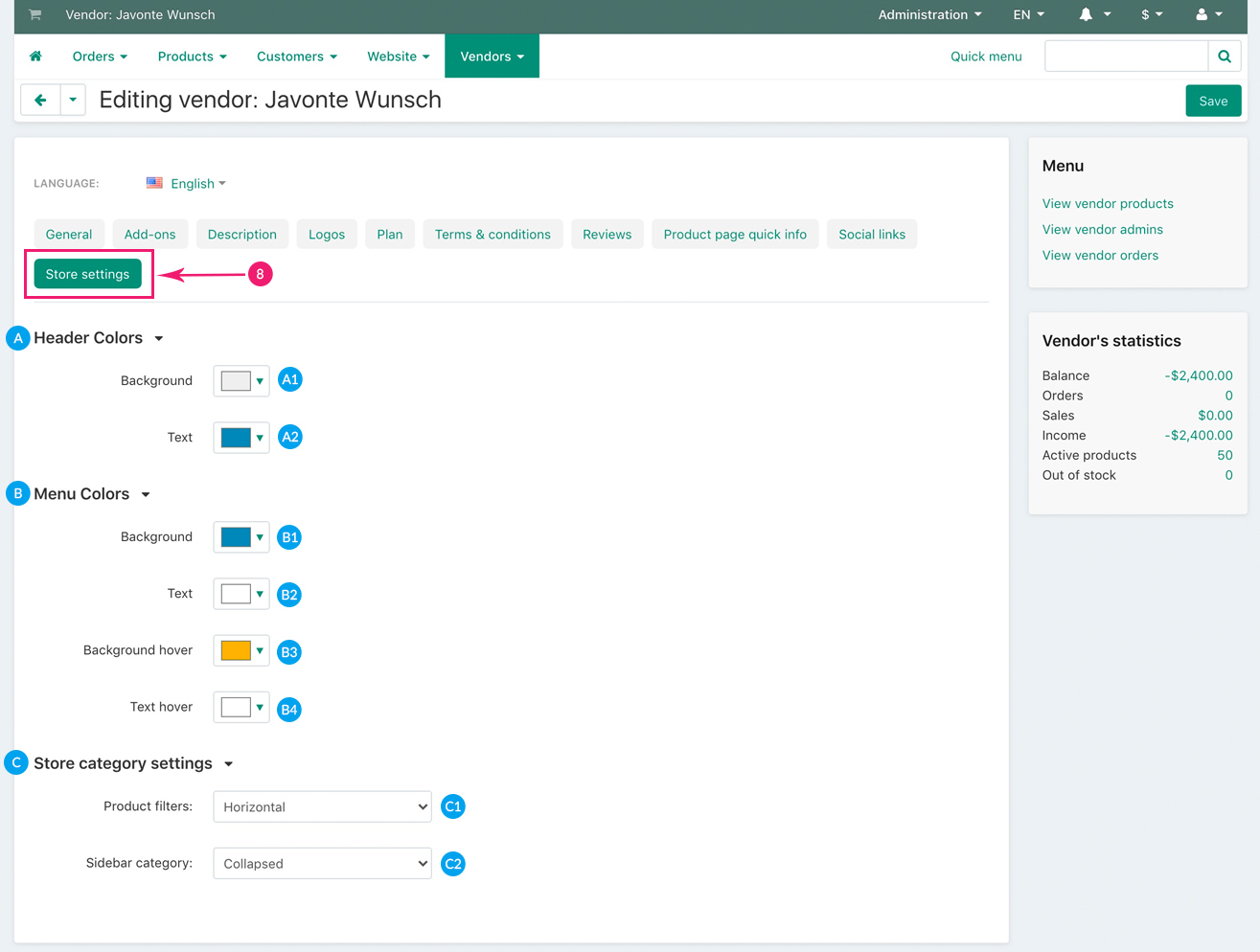Click the Vendor: Javonte Wunsch title text

point(140,14)
